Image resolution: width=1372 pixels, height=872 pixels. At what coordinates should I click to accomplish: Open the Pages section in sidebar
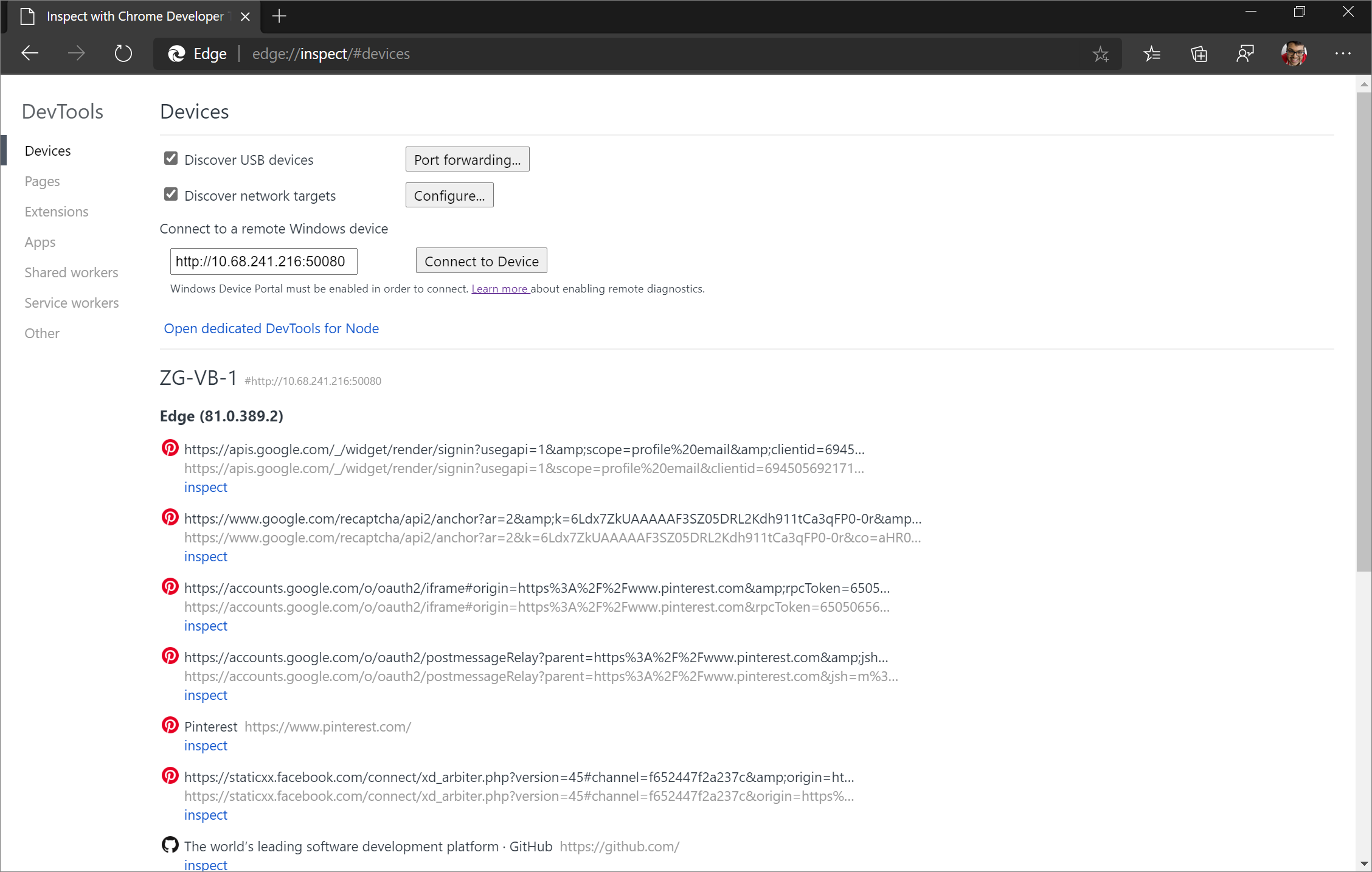click(43, 181)
